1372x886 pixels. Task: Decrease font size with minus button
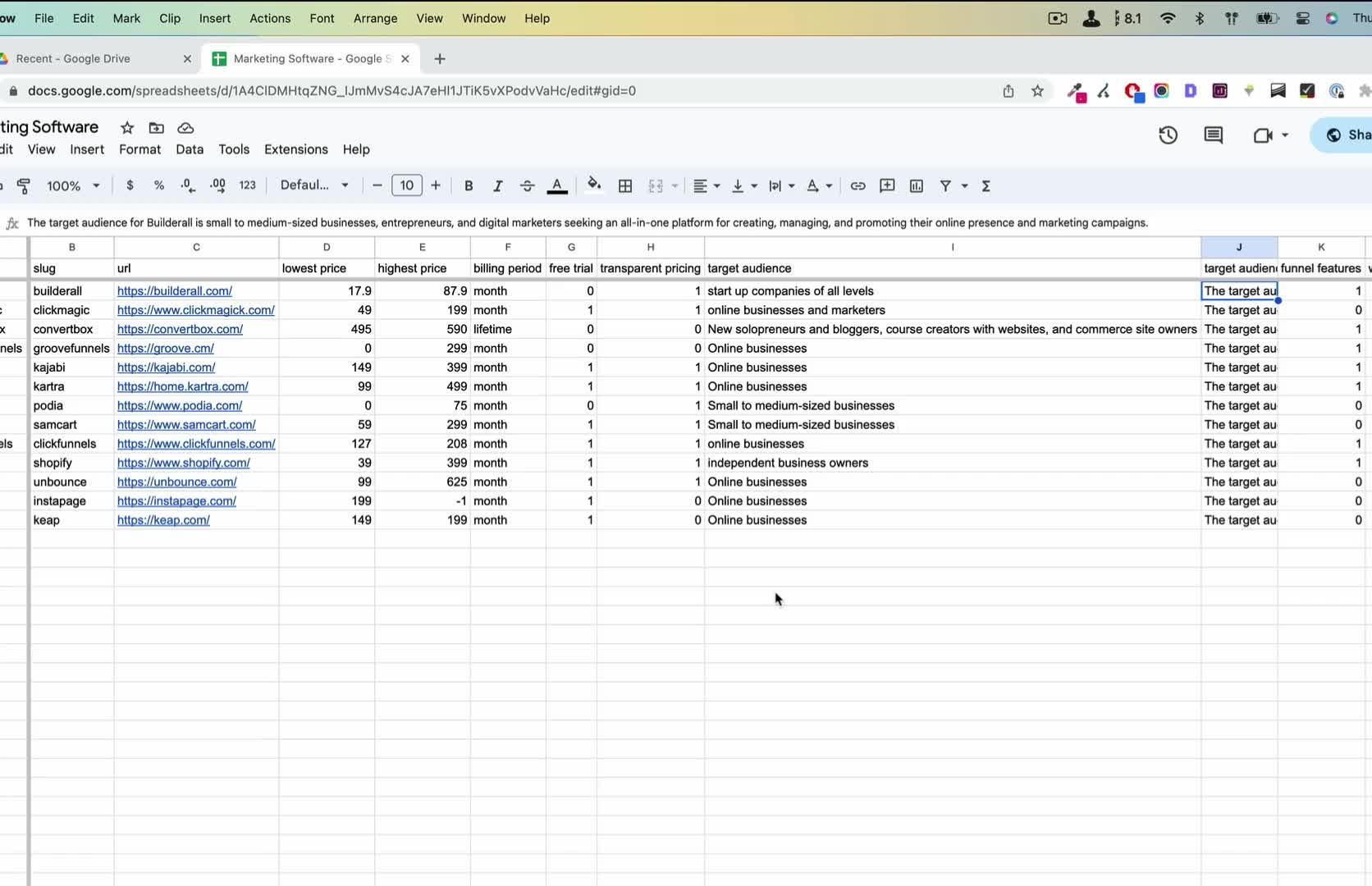[377, 185]
